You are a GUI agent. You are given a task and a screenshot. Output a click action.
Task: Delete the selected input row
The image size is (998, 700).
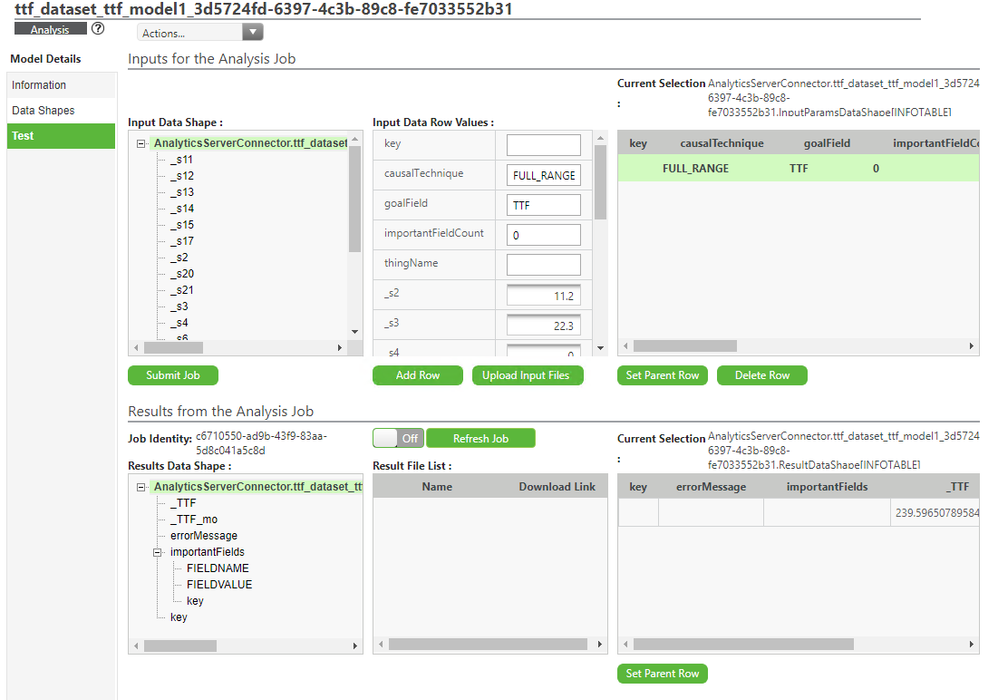tap(761, 375)
